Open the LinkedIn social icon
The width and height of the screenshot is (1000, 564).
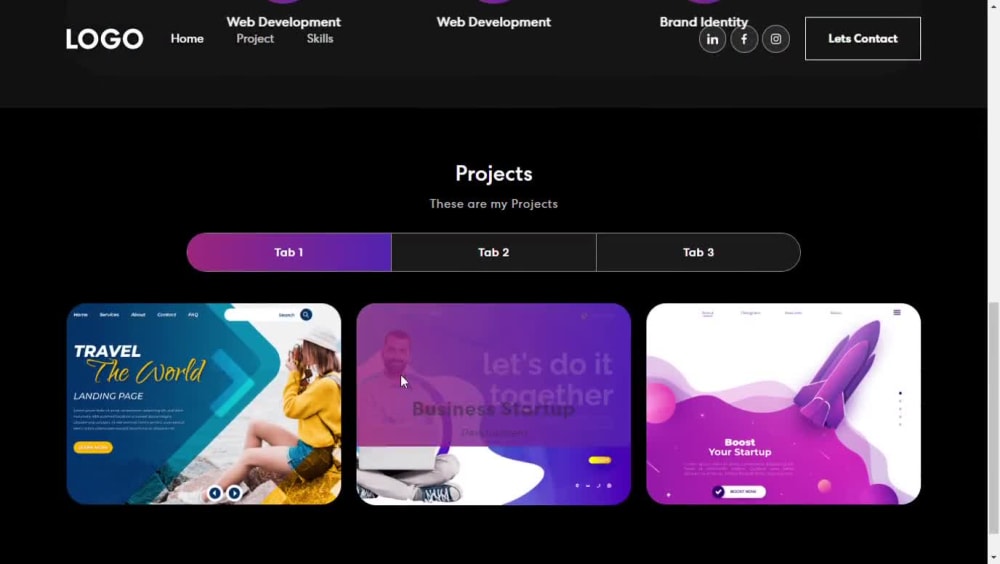click(712, 39)
